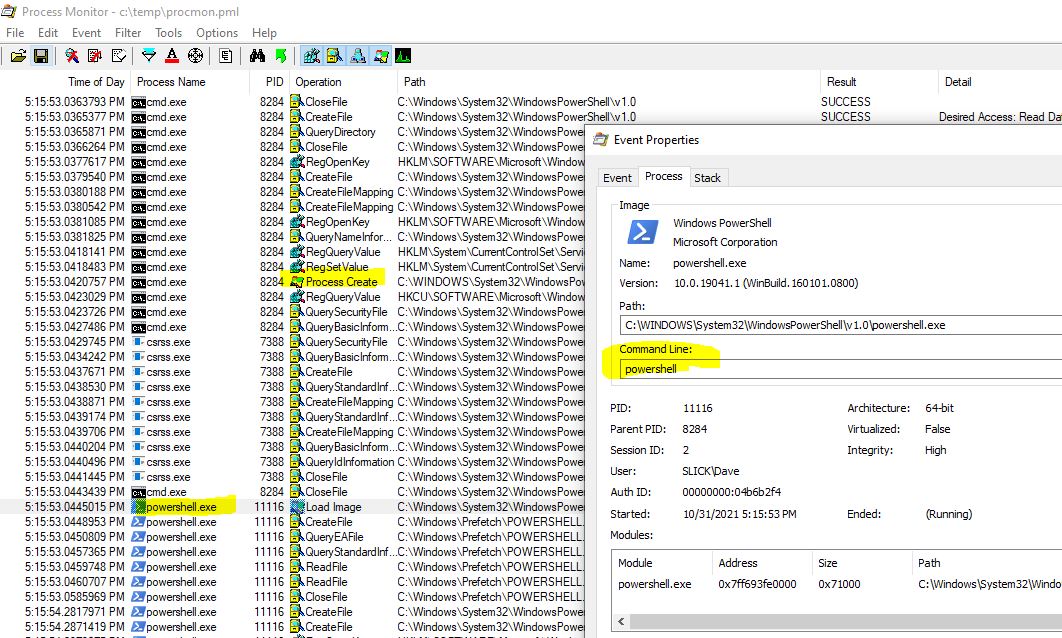This screenshot has width=1062, height=638.
Task: Open the Help menu
Action: (264, 33)
